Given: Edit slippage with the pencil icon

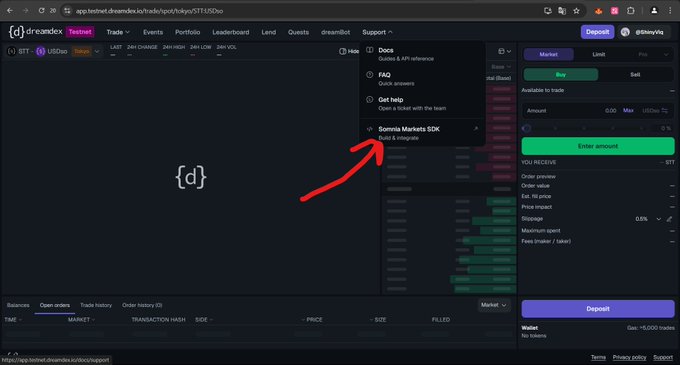Looking at the screenshot, I should coord(670,219).
